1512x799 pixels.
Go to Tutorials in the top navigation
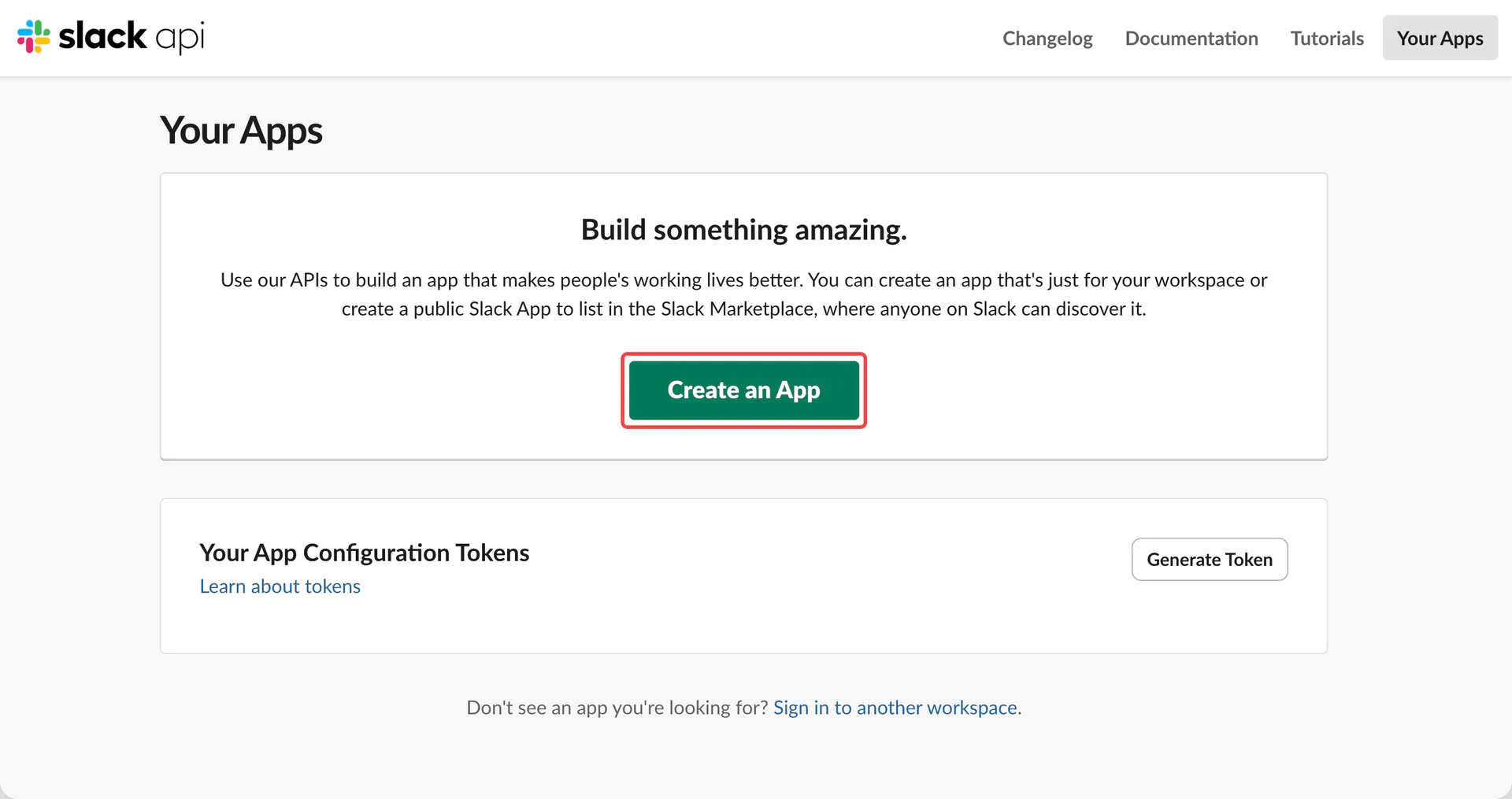(x=1327, y=38)
